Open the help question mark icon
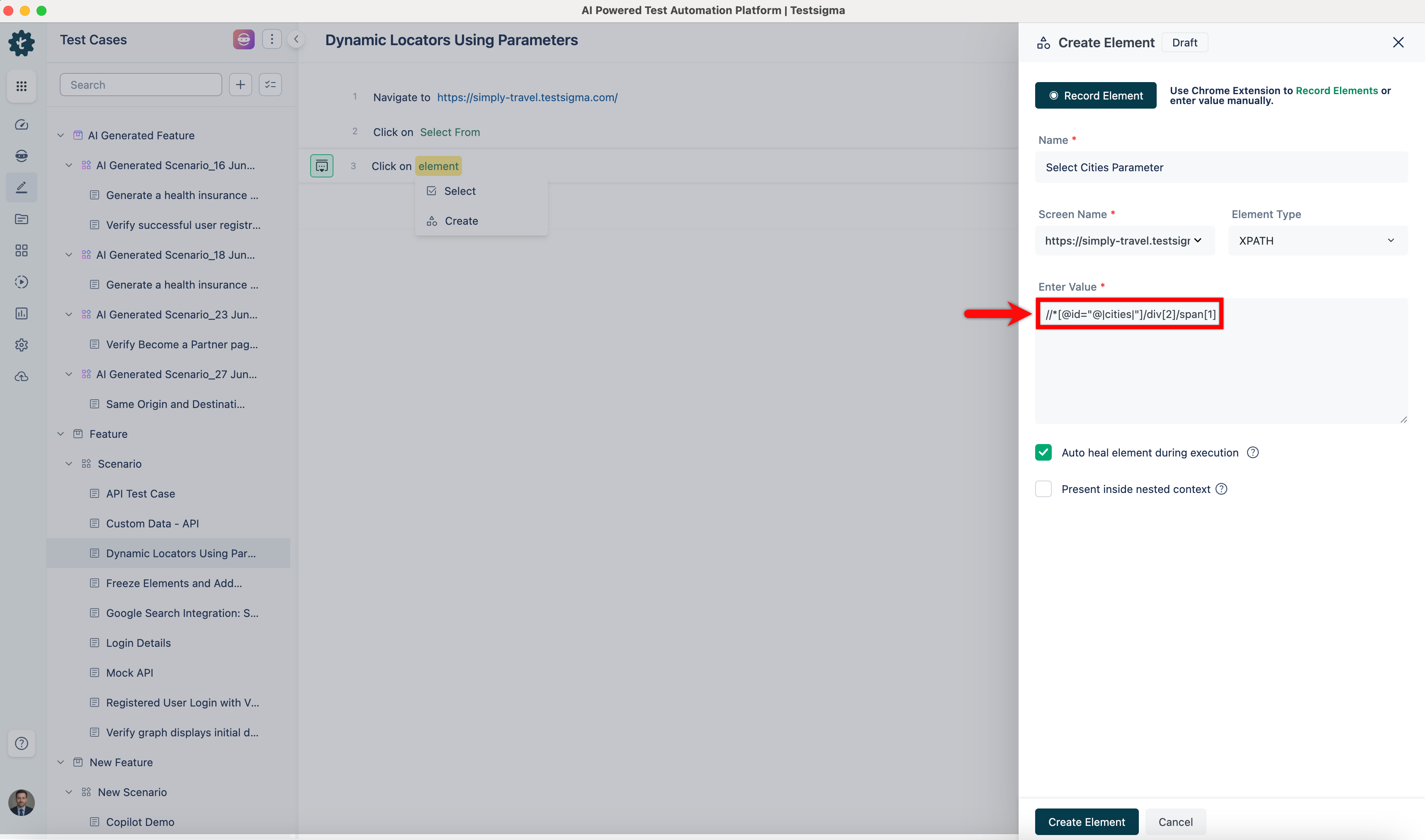Screen dimensions: 1425x840 22,743
